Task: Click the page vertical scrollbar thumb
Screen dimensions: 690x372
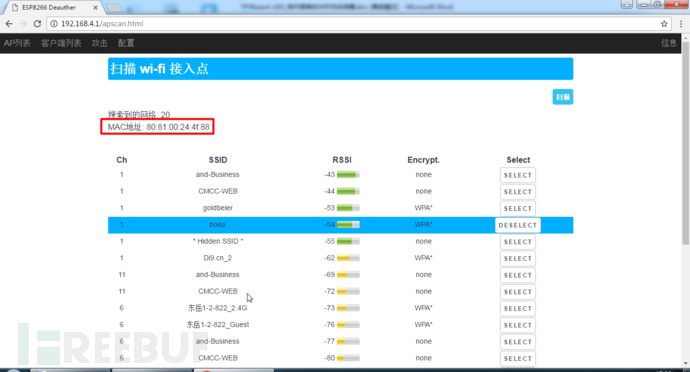Action: pyautogui.click(x=686, y=143)
